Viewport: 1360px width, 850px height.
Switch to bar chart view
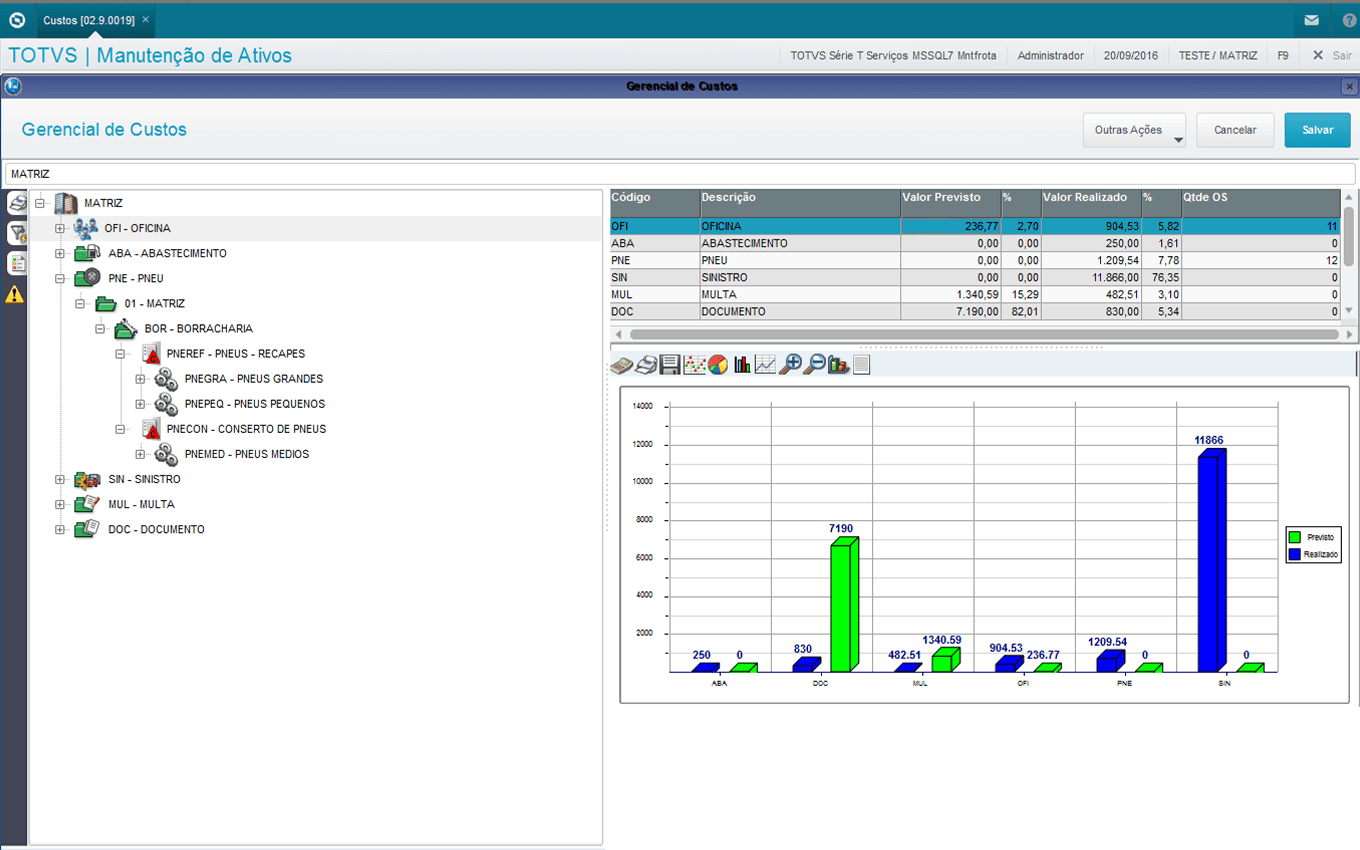(742, 365)
